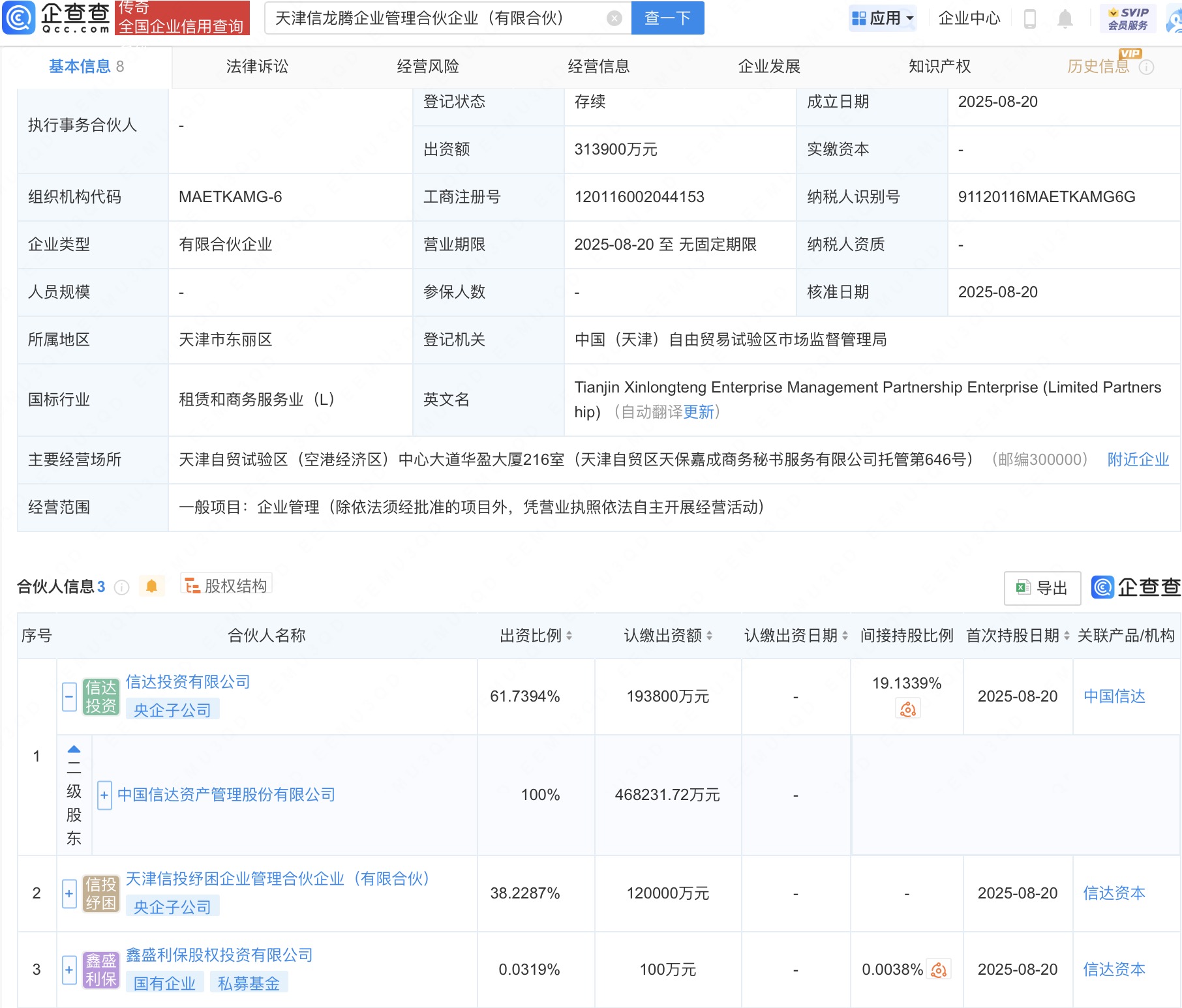Open the 信达投资 company logo

pos(101,696)
